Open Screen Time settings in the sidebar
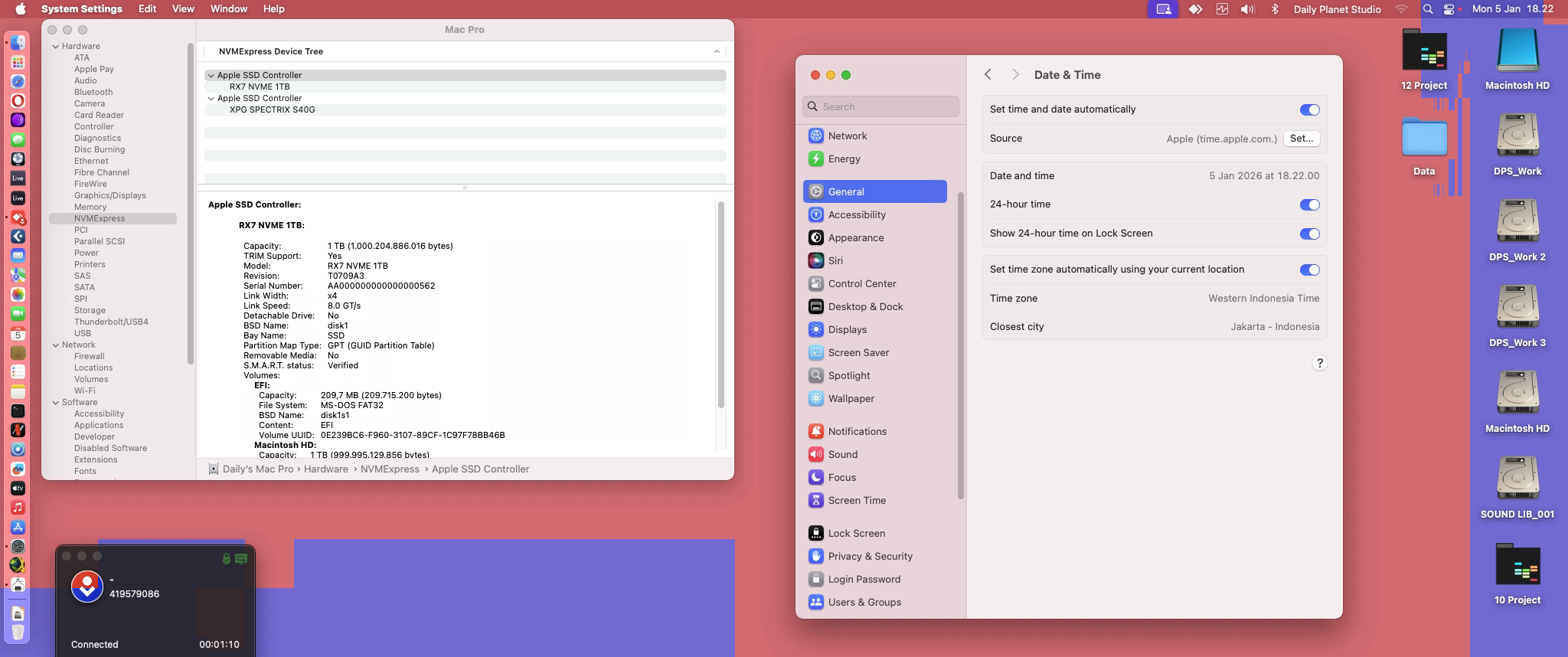Viewport: 1568px width, 657px height. [x=874, y=500]
